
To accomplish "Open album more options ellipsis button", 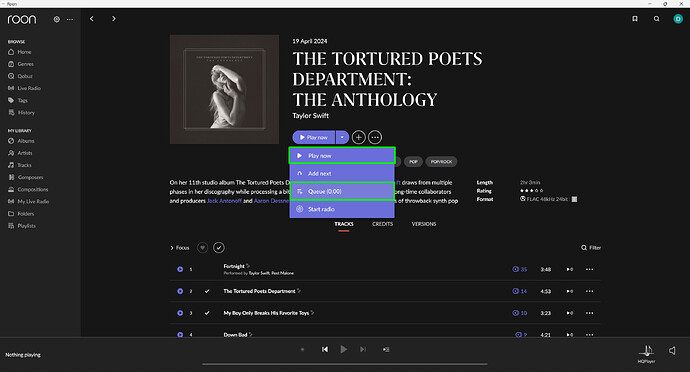I will click(x=375, y=137).
